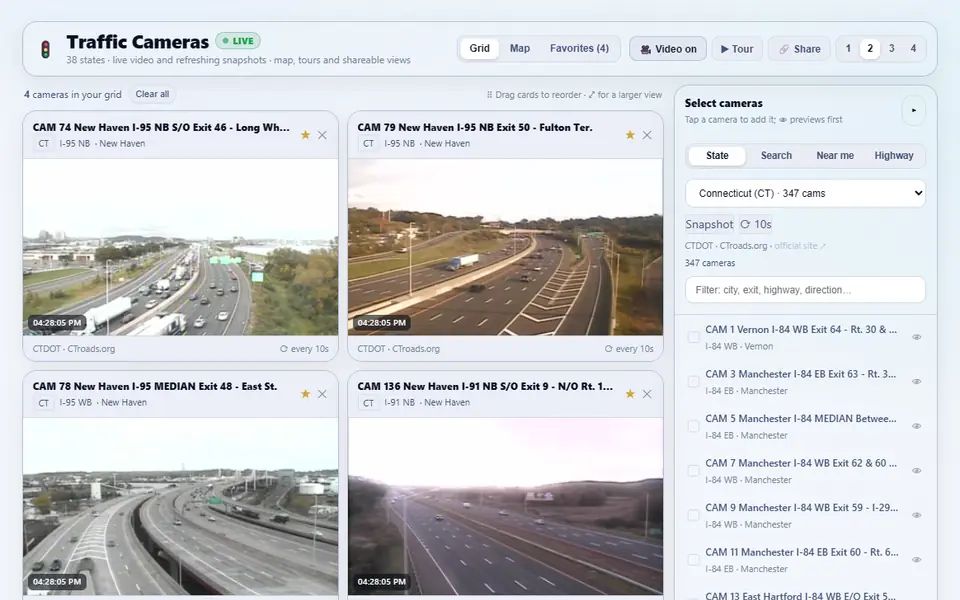This screenshot has height=600, width=960.
Task: Click the traffic light logo icon
Action: coord(45,50)
